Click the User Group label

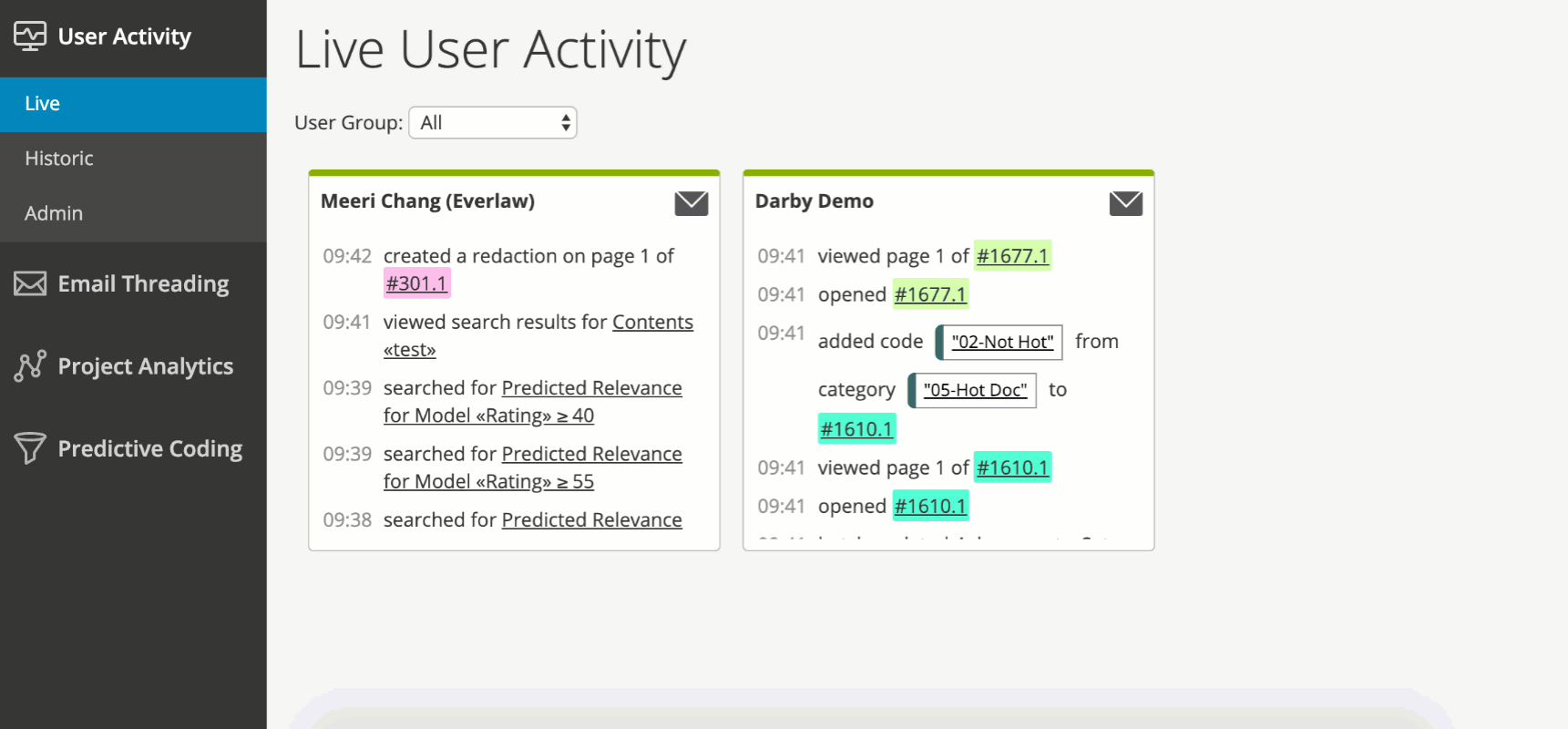[348, 123]
